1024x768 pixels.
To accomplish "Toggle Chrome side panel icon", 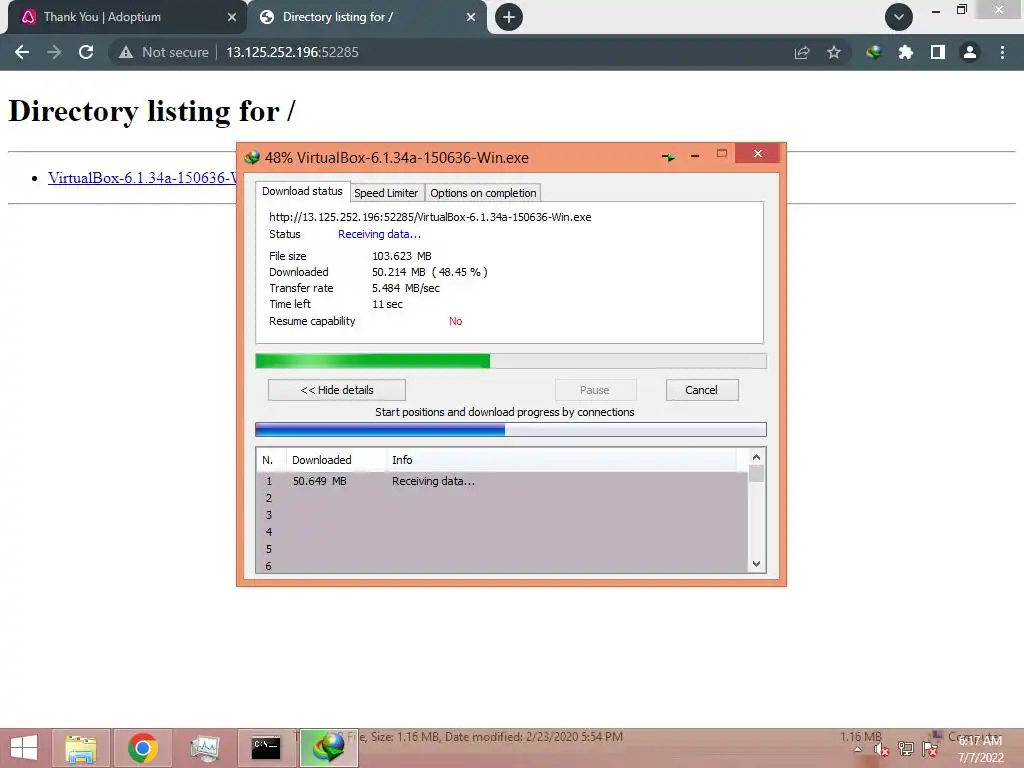I will 938,52.
